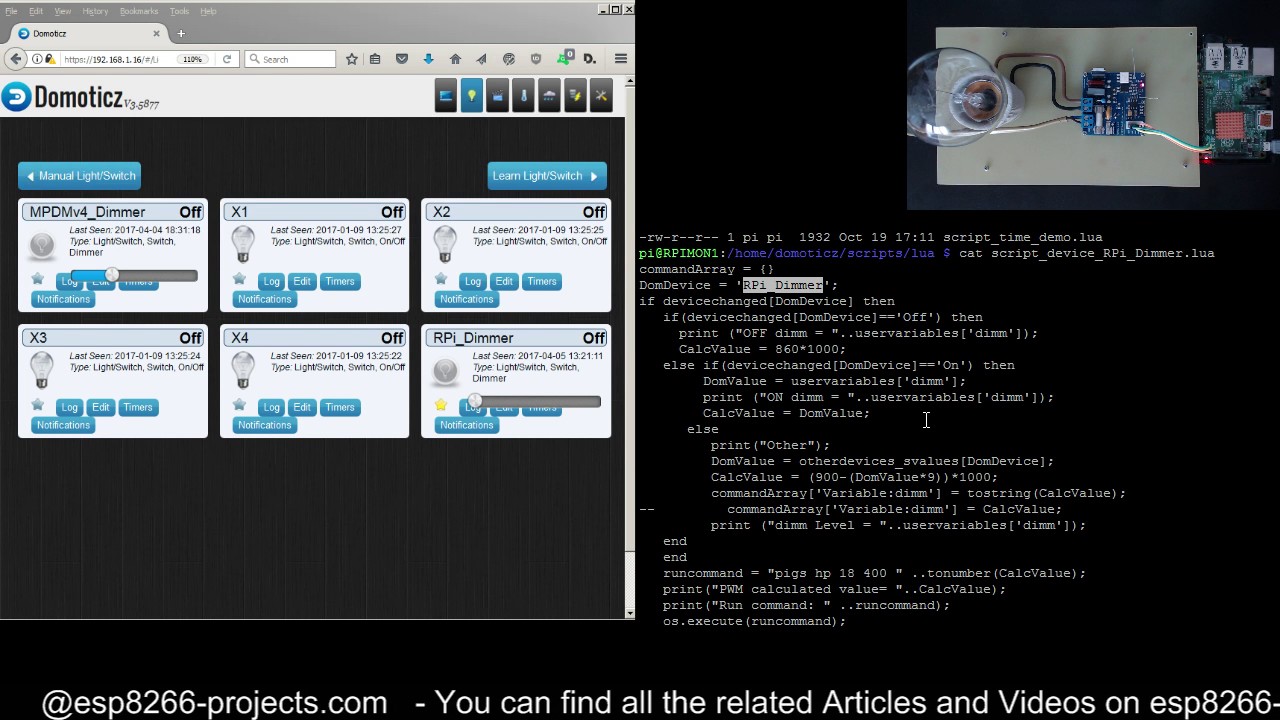Open the Temperature thermometer nav icon

(524, 96)
